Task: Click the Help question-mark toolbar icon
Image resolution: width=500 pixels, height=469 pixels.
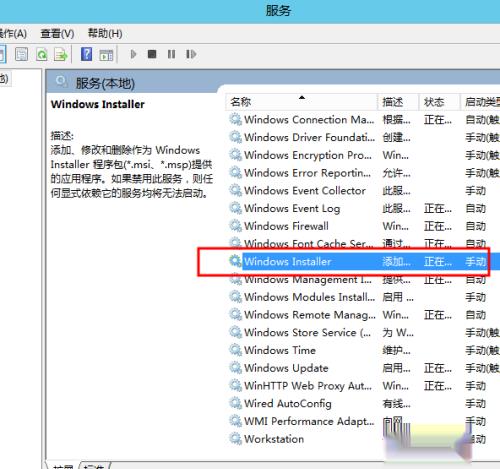Action: [x=86, y=54]
